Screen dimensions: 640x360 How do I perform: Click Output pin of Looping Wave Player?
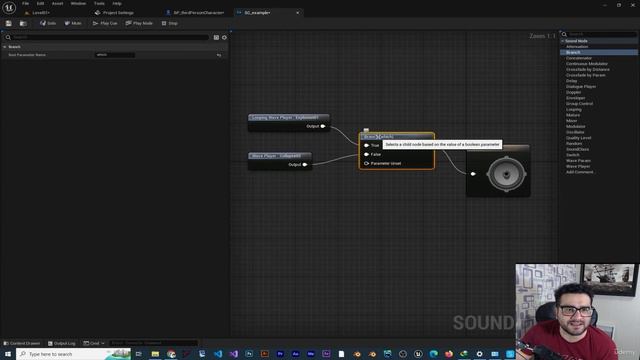pos(323,126)
